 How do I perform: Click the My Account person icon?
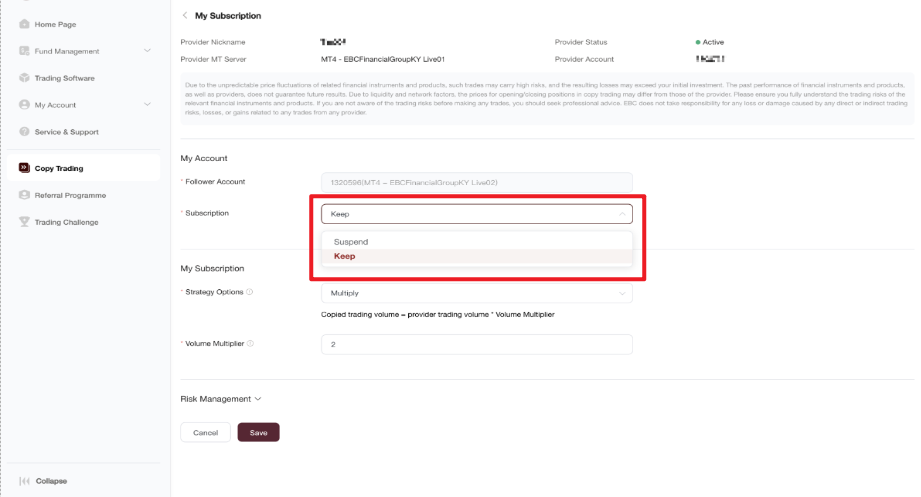pos(24,105)
